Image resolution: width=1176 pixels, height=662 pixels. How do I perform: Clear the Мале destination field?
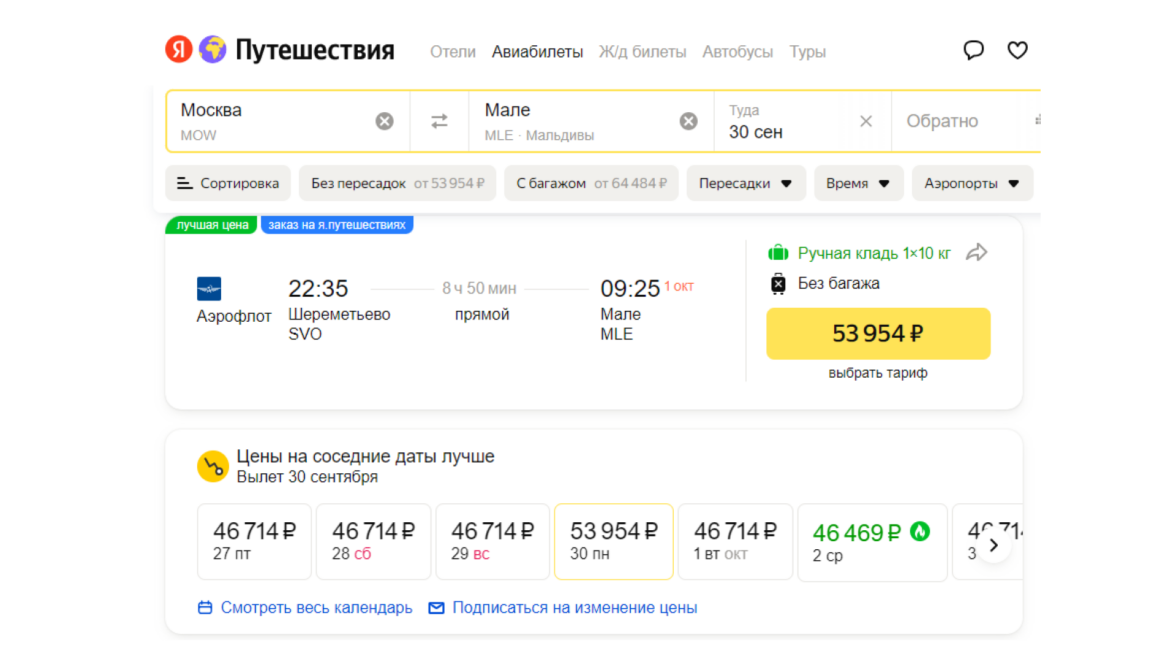click(x=688, y=121)
